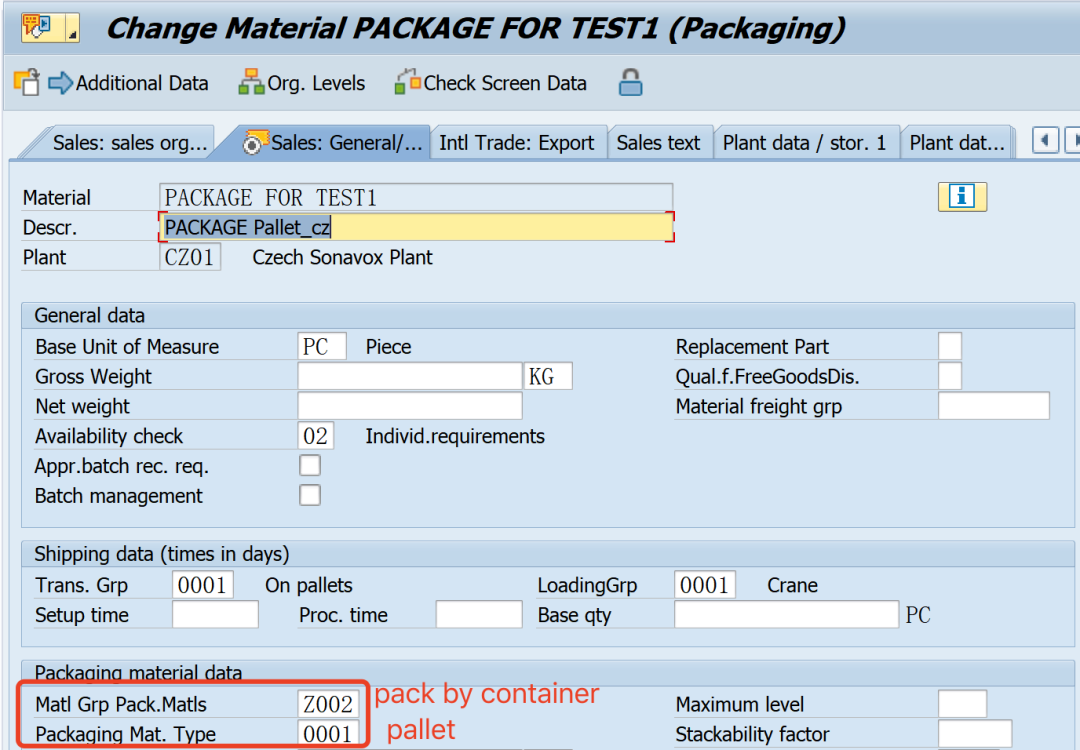Click the Packaging Mat. Type field 0001
Viewport: 1080px width, 750px height.
tap(329, 733)
